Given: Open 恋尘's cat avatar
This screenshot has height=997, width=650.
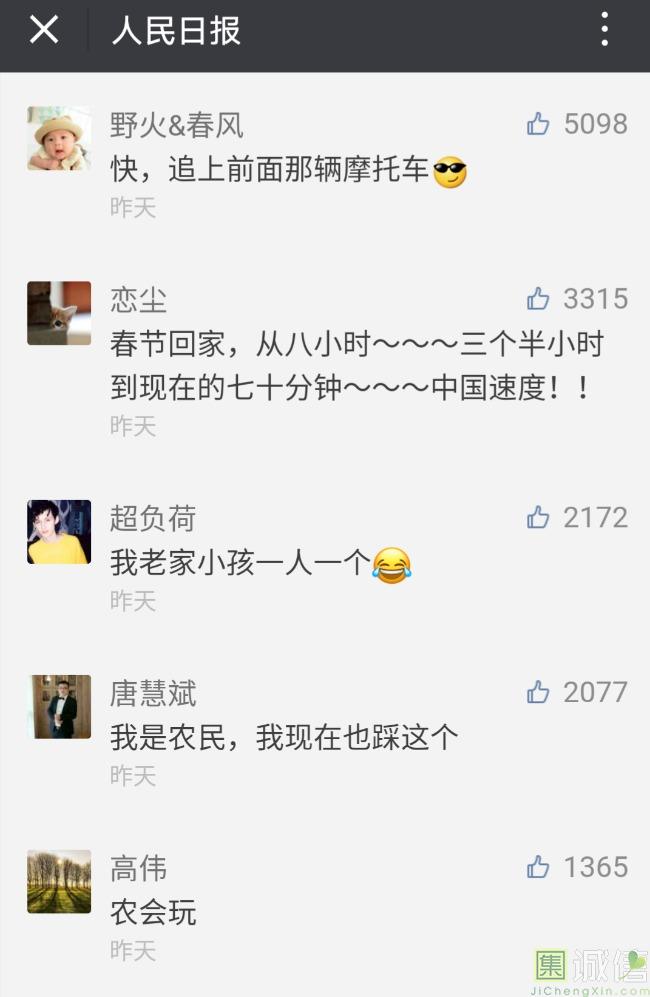Looking at the screenshot, I should (59, 313).
